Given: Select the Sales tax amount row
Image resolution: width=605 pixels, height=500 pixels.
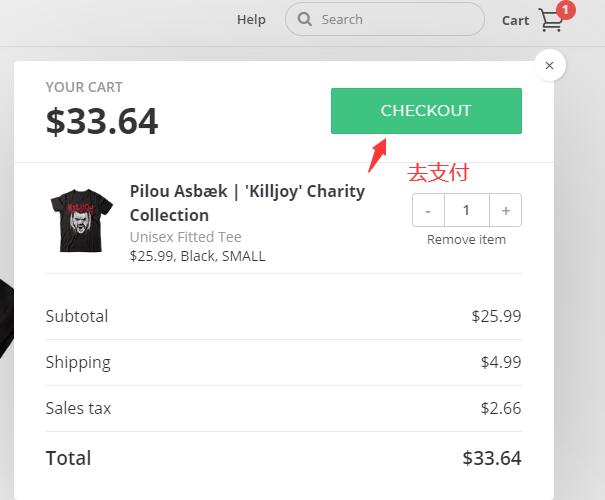Looking at the screenshot, I should click(283, 408).
